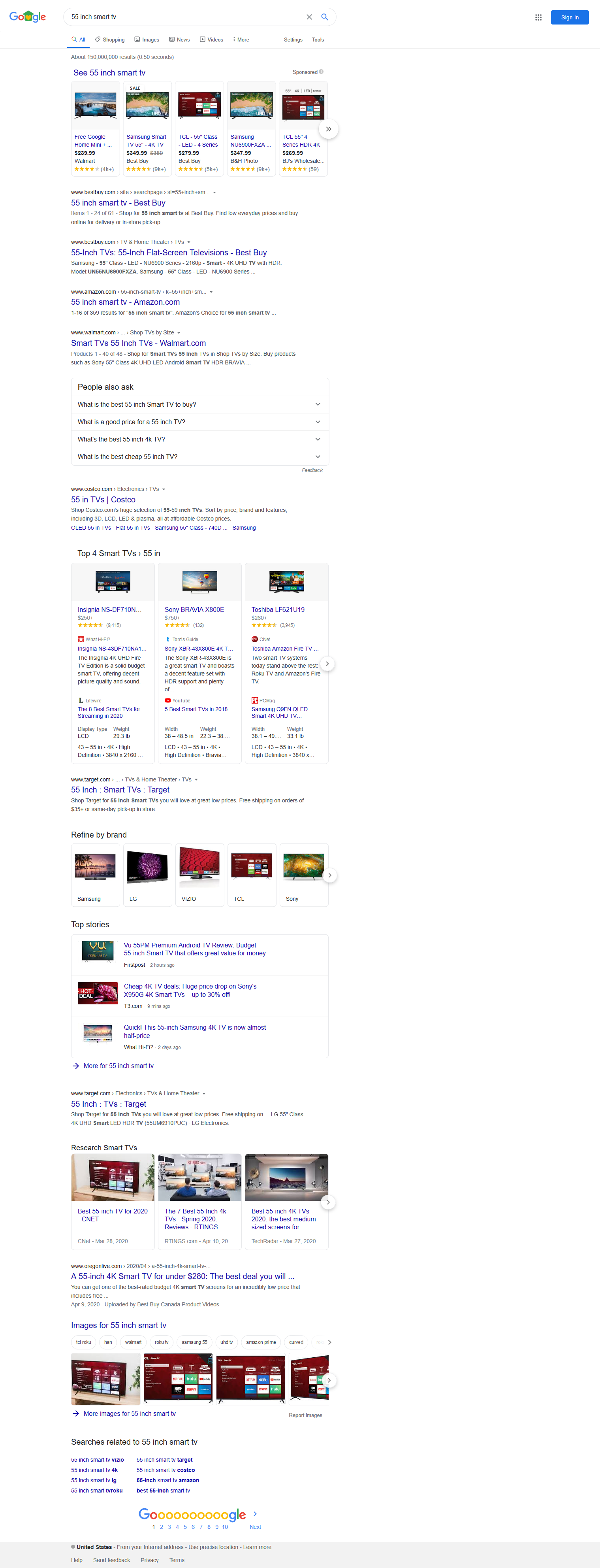Select VIZIO brand thumbnail
The height and width of the screenshot is (1568, 600).
point(199,875)
